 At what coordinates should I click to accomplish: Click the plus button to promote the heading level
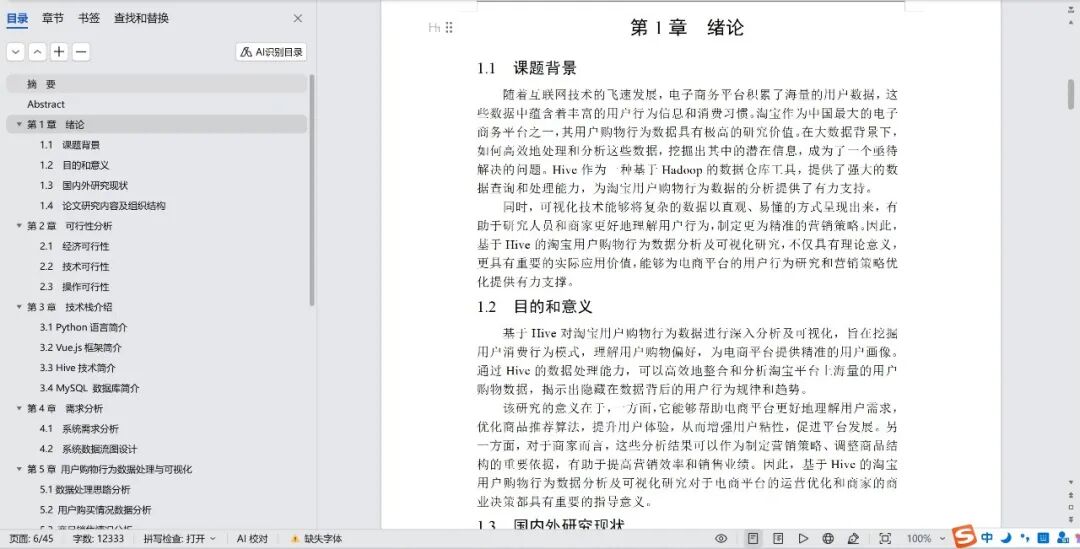click(x=59, y=52)
